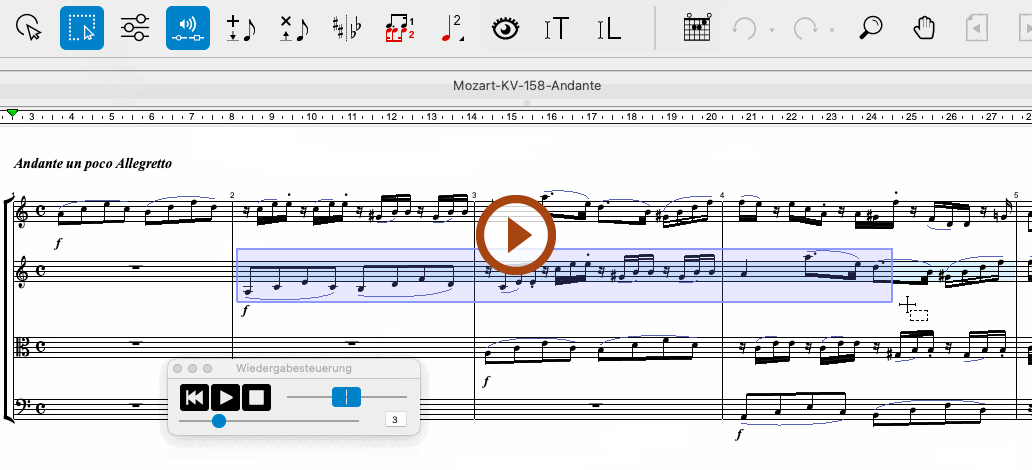
Task: Toggle the blue playback sound button
Action: (x=187, y=28)
